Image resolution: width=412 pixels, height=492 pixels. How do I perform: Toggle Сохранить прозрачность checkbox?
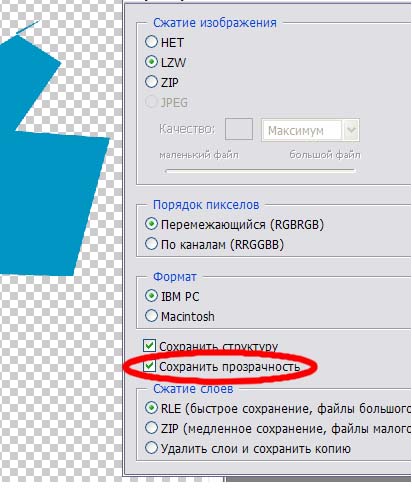(x=149, y=366)
